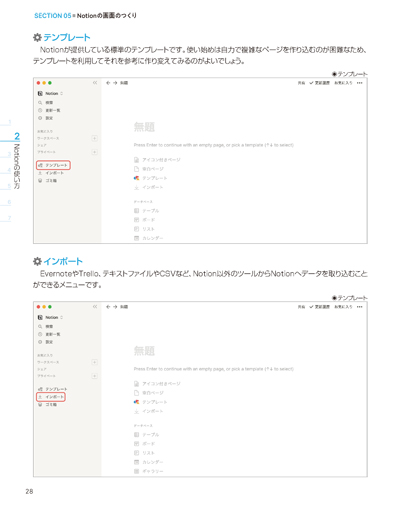400x510 pixels.
Task: Open Notion workspace switcher in lower screenshot
Action: pyautogui.click(x=50, y=317)
